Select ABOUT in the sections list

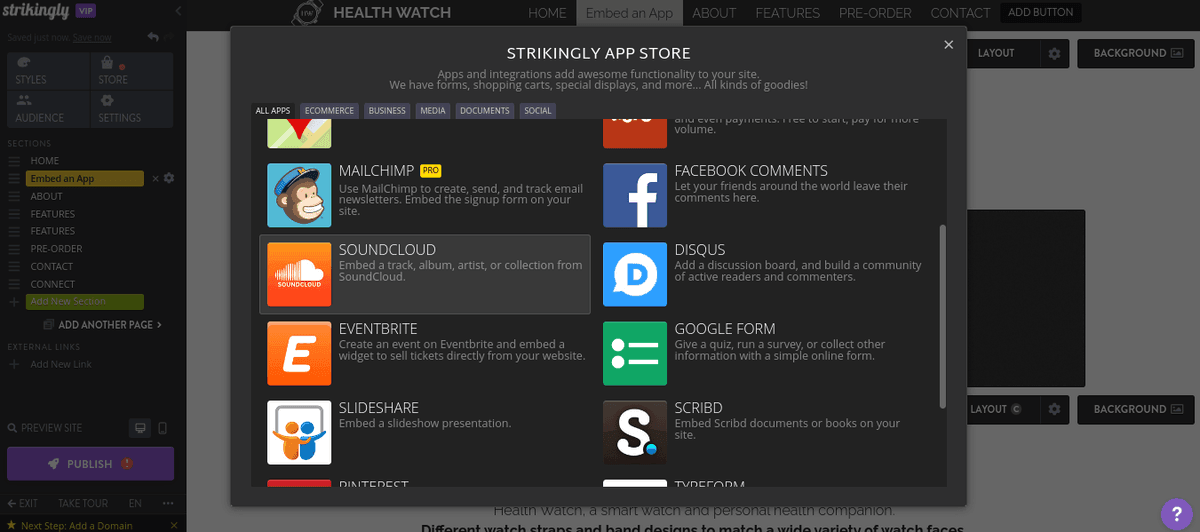(47, 196)
